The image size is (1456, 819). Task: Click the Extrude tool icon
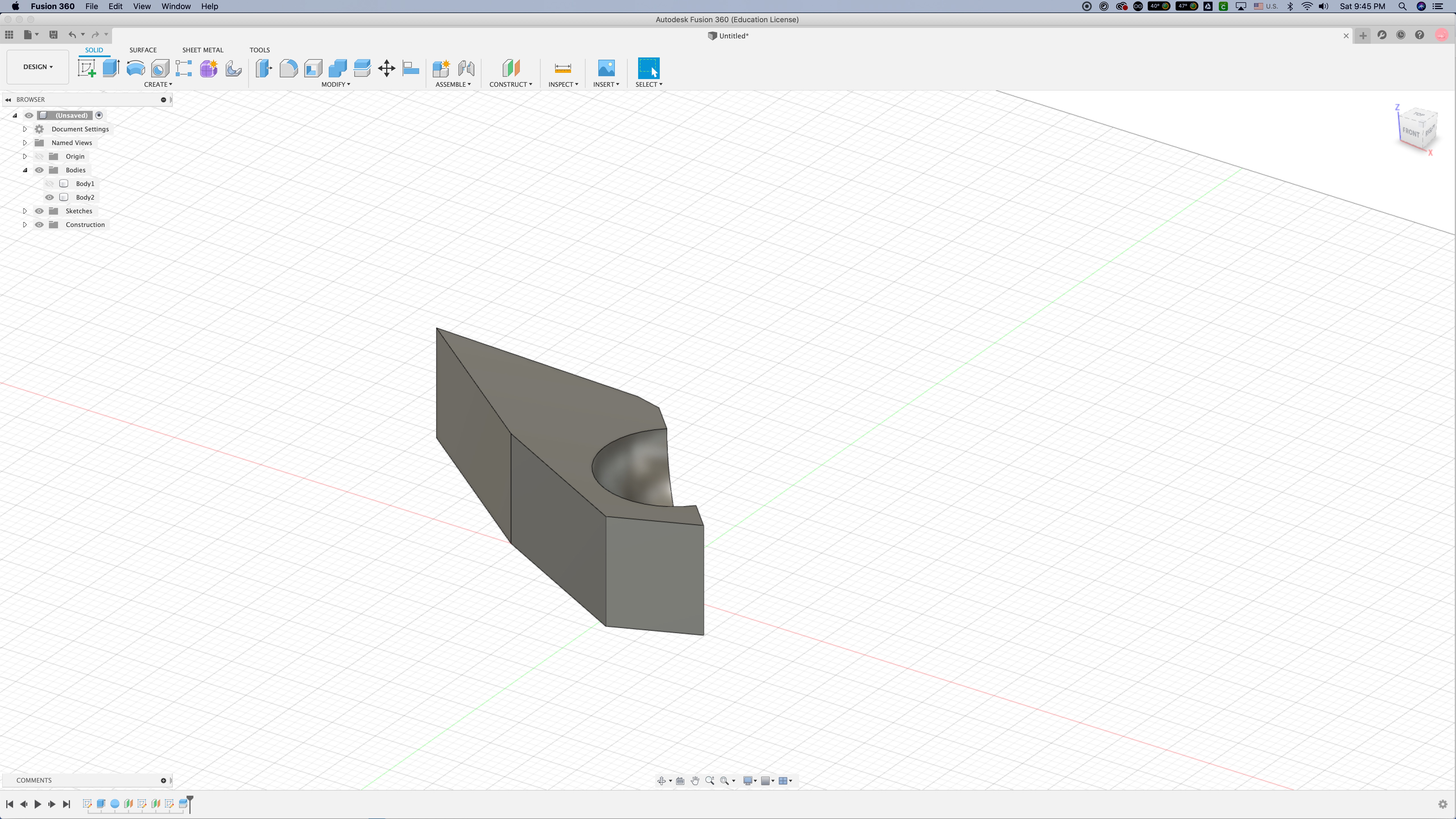tap(111, 68)
